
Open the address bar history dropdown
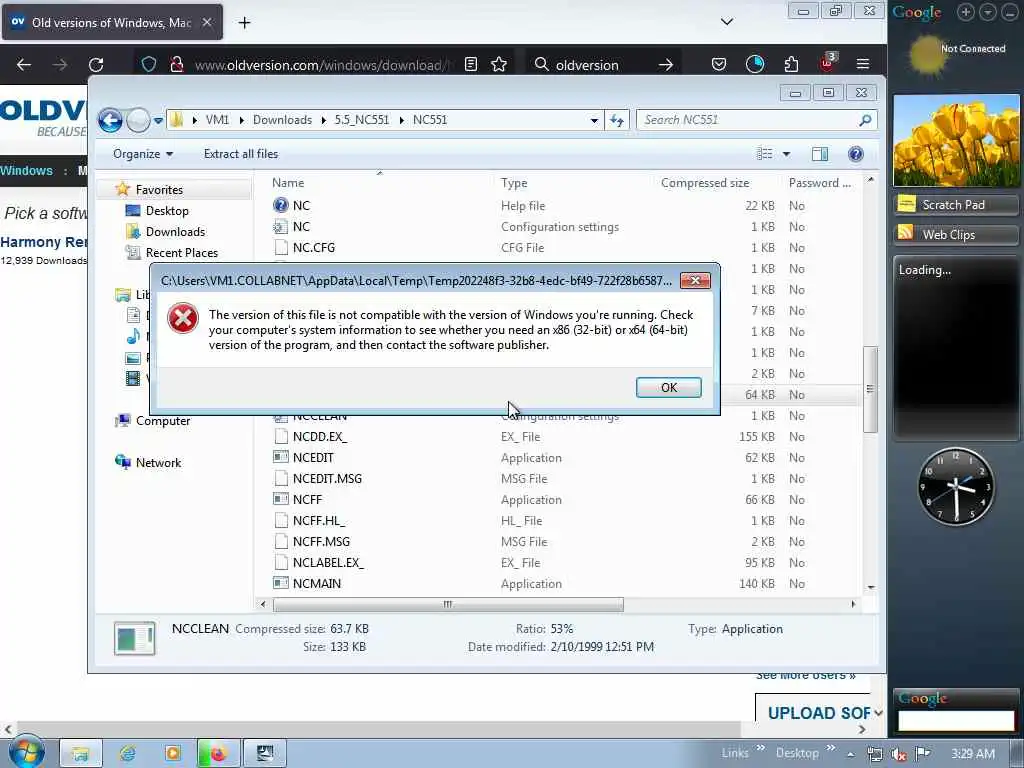[x=594, y=120]
